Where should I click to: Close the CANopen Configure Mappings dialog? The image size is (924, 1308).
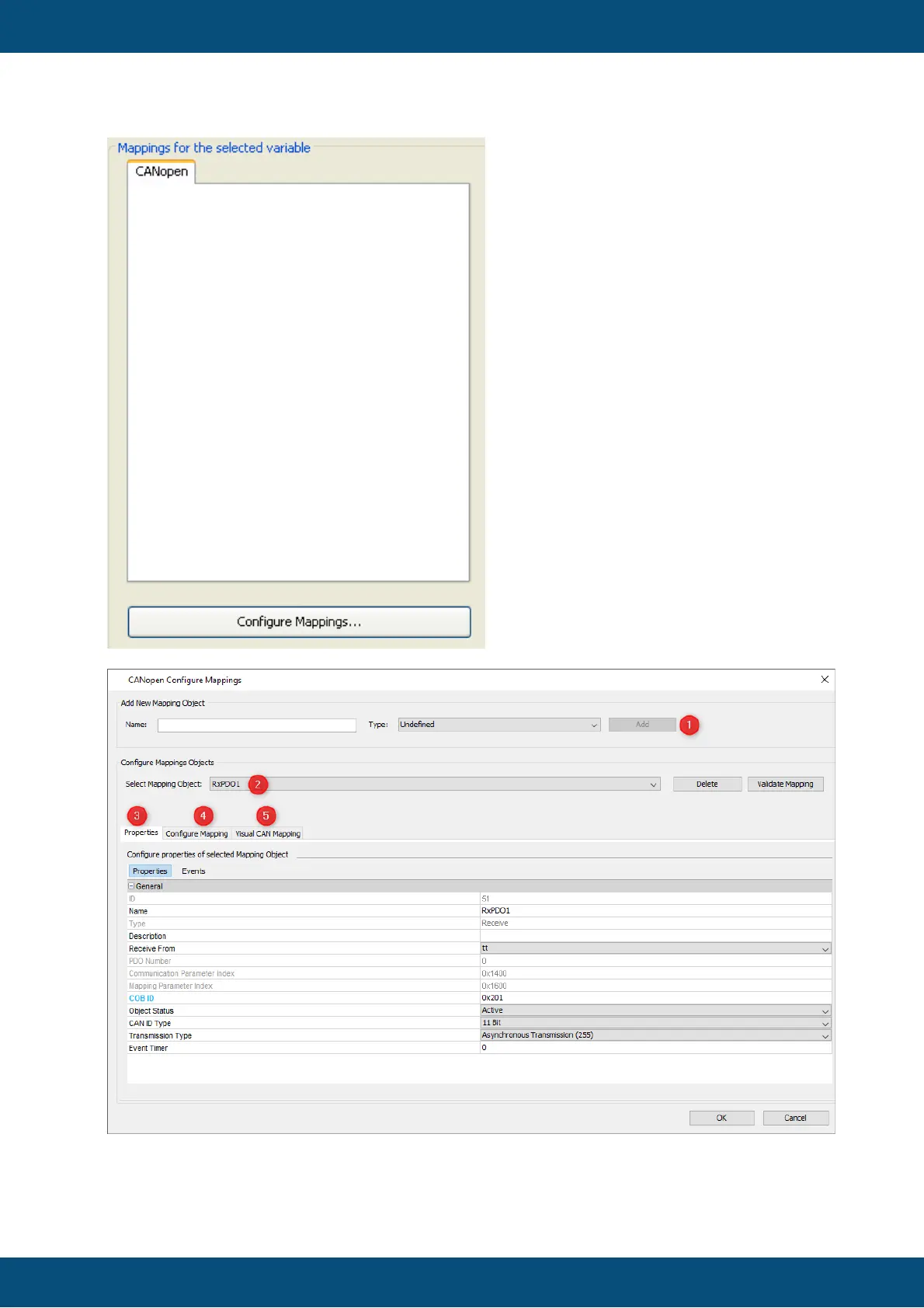click(825, 680)
